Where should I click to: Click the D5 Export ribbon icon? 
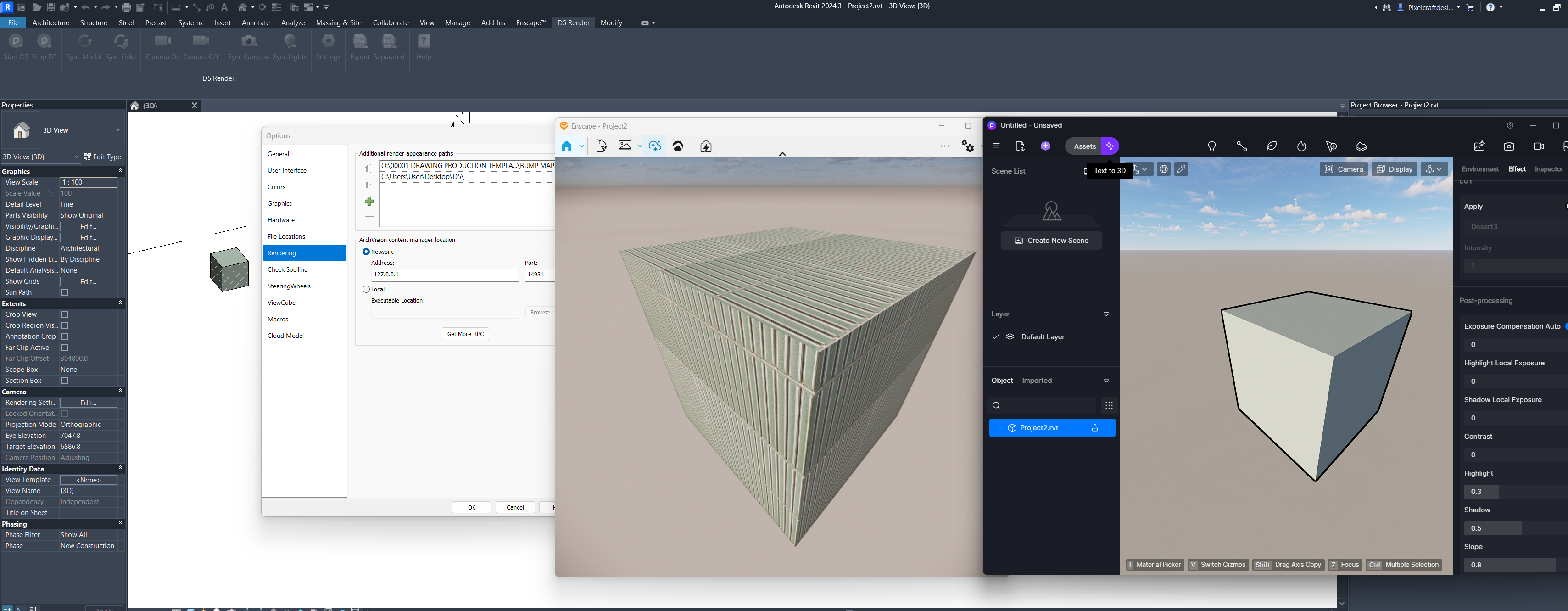pos(360,41)
